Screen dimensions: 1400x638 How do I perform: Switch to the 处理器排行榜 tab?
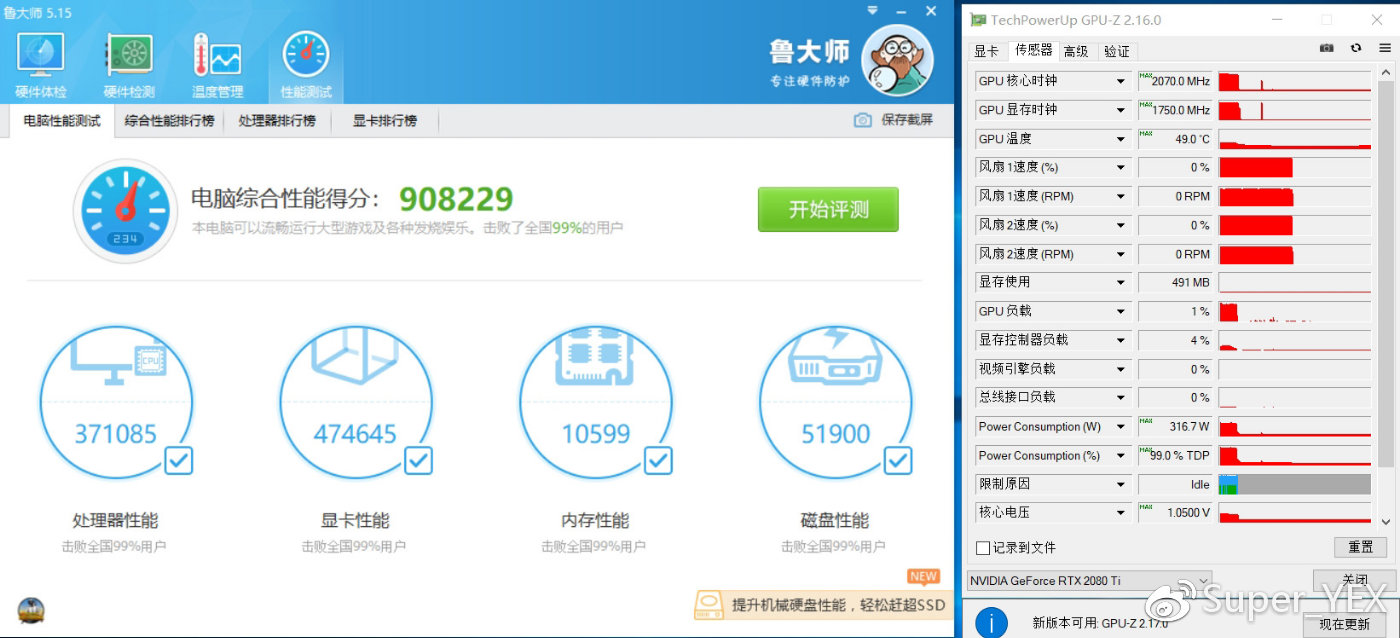pos(277,121)
